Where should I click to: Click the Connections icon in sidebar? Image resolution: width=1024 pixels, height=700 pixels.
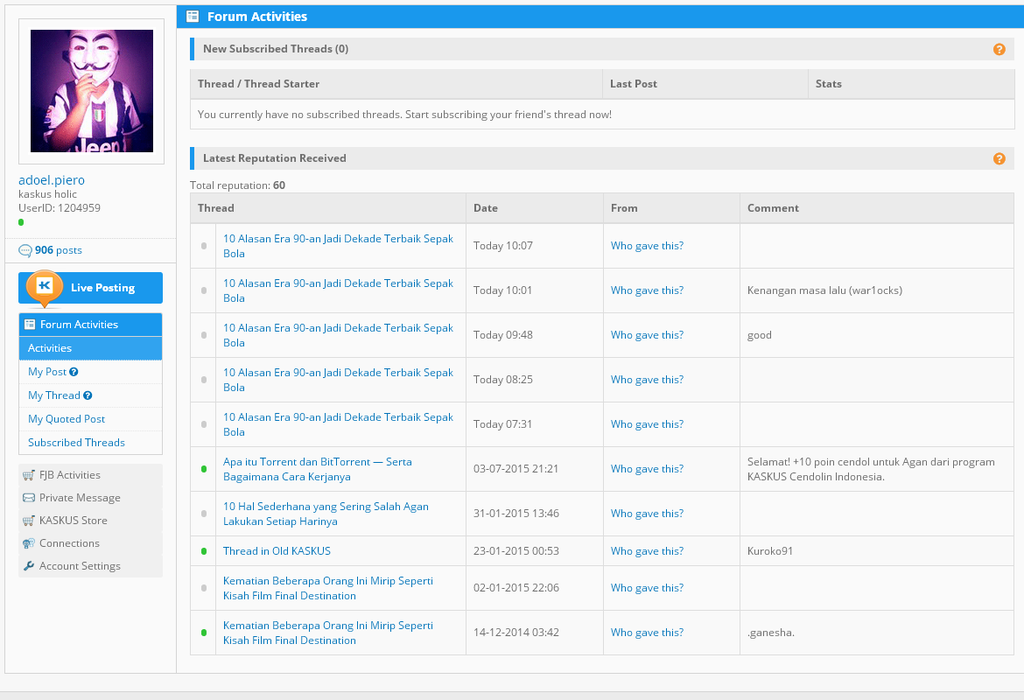(29, 544)
